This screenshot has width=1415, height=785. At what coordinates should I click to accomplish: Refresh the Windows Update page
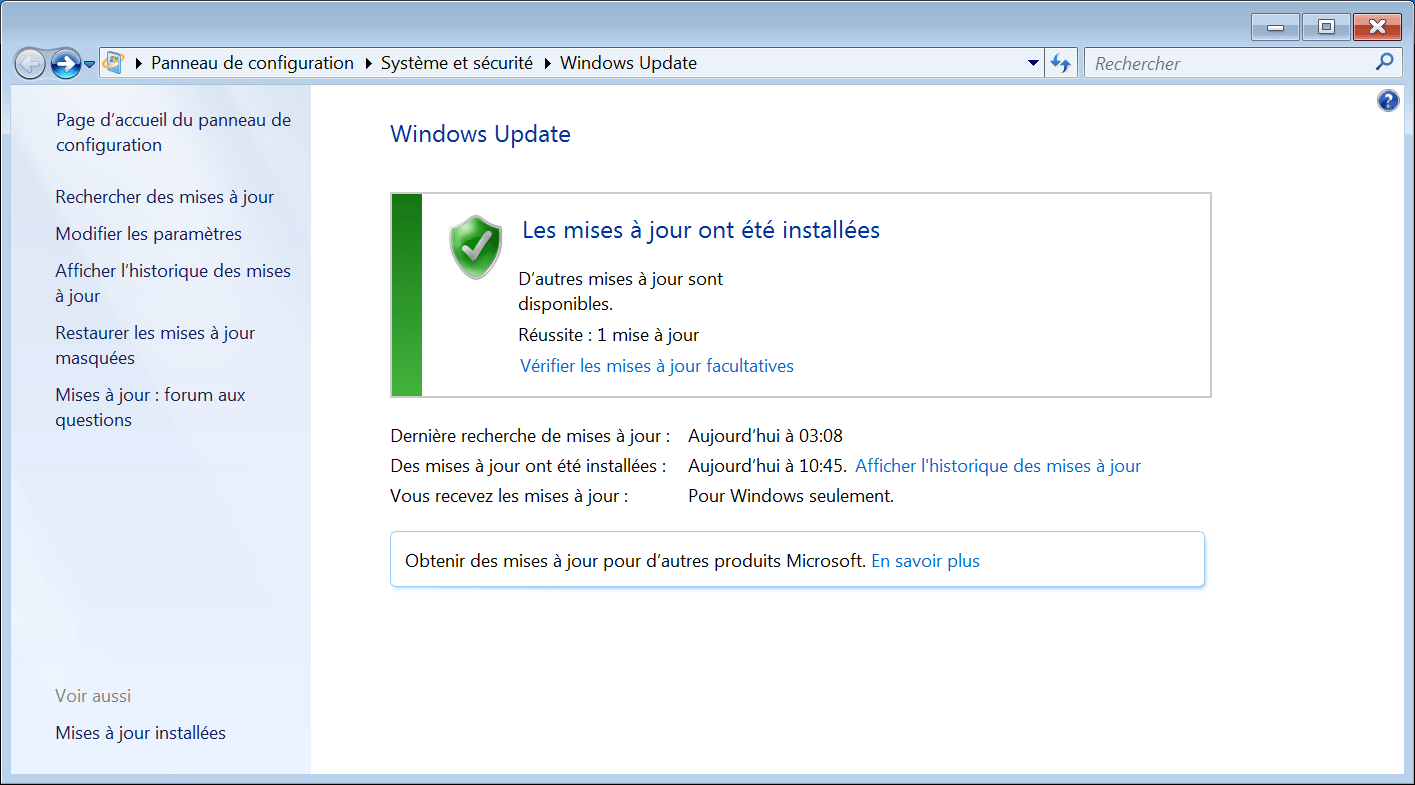point(1060,63)
